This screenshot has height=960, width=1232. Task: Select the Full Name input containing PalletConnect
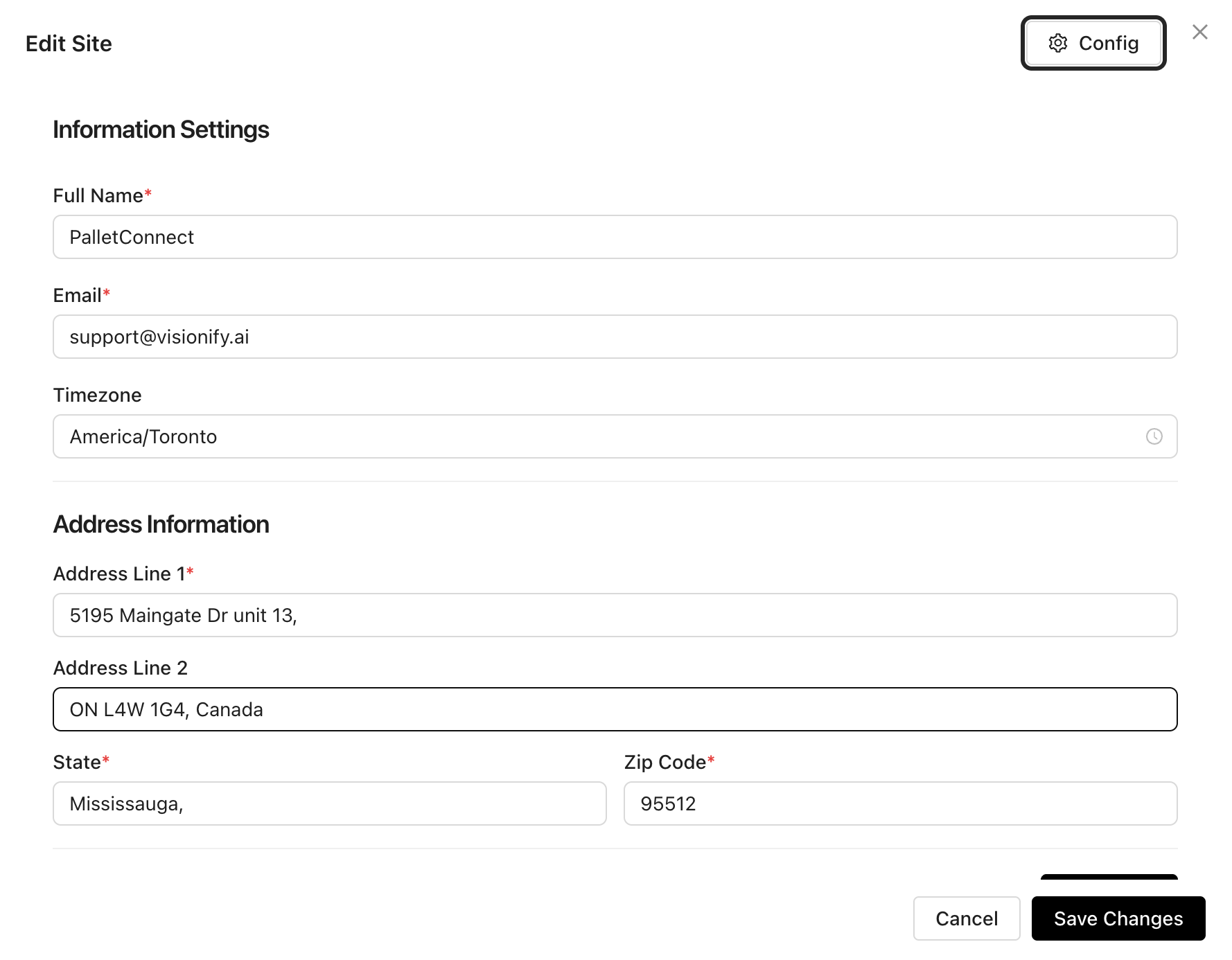click(615, 237)
